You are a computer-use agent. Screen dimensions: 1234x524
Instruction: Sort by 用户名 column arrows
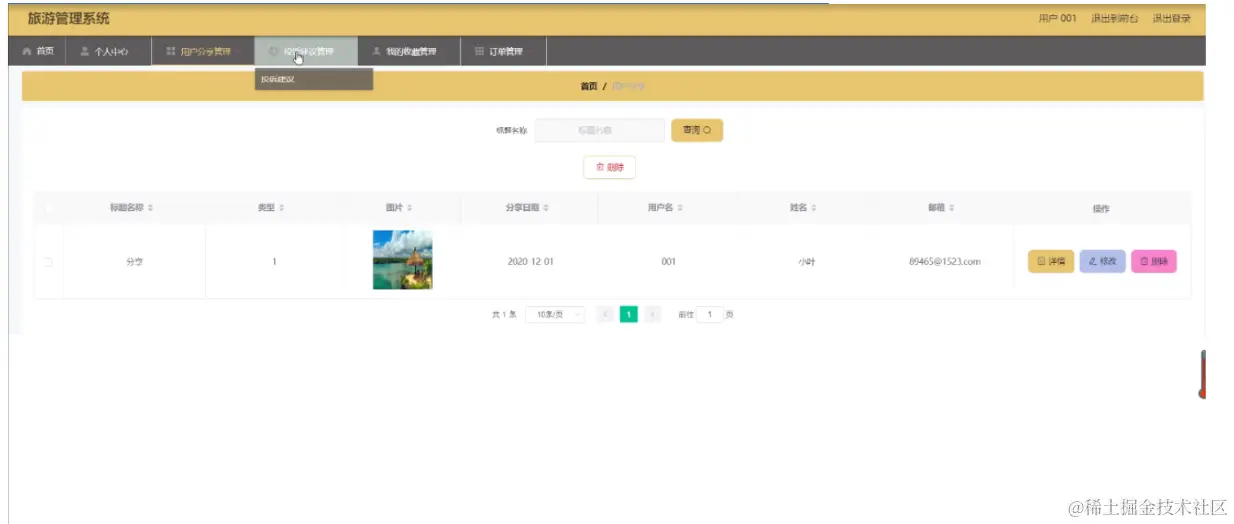tap(680, 208)
